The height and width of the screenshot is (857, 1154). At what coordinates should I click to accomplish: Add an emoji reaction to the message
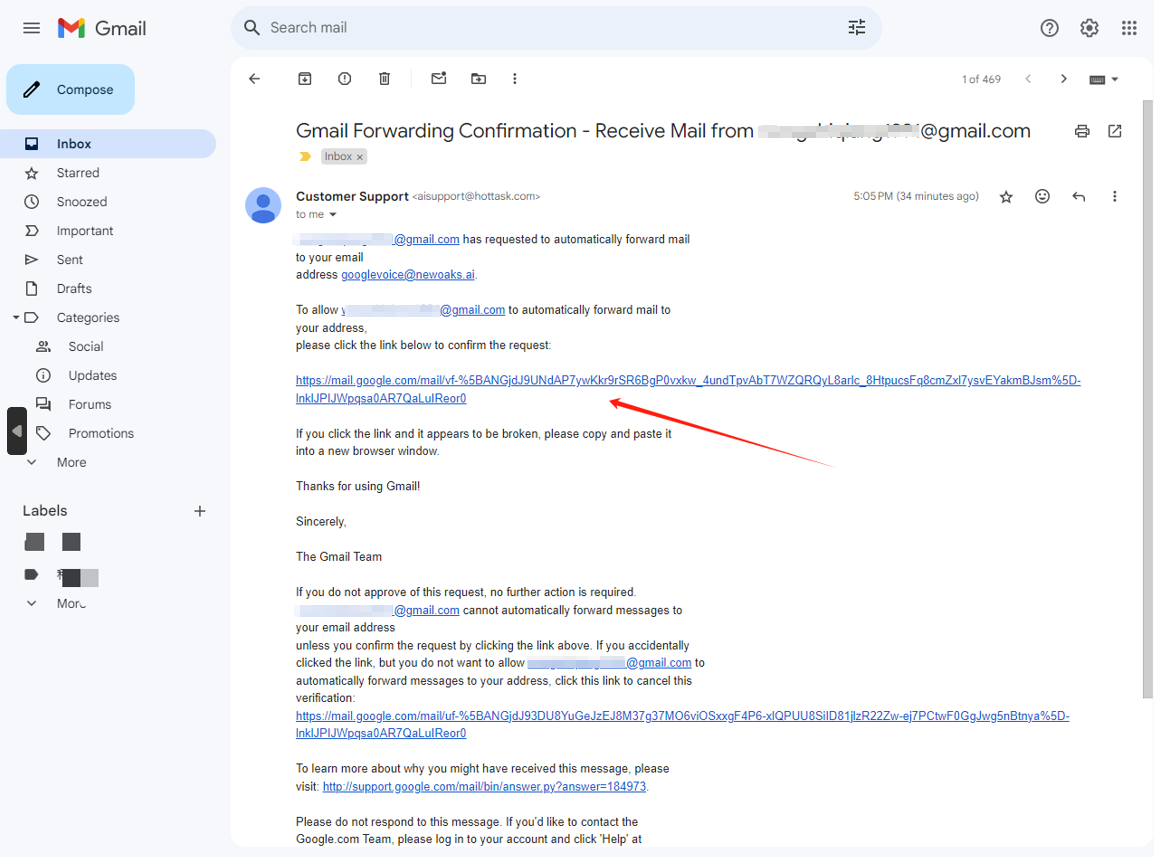[1042, 197]
